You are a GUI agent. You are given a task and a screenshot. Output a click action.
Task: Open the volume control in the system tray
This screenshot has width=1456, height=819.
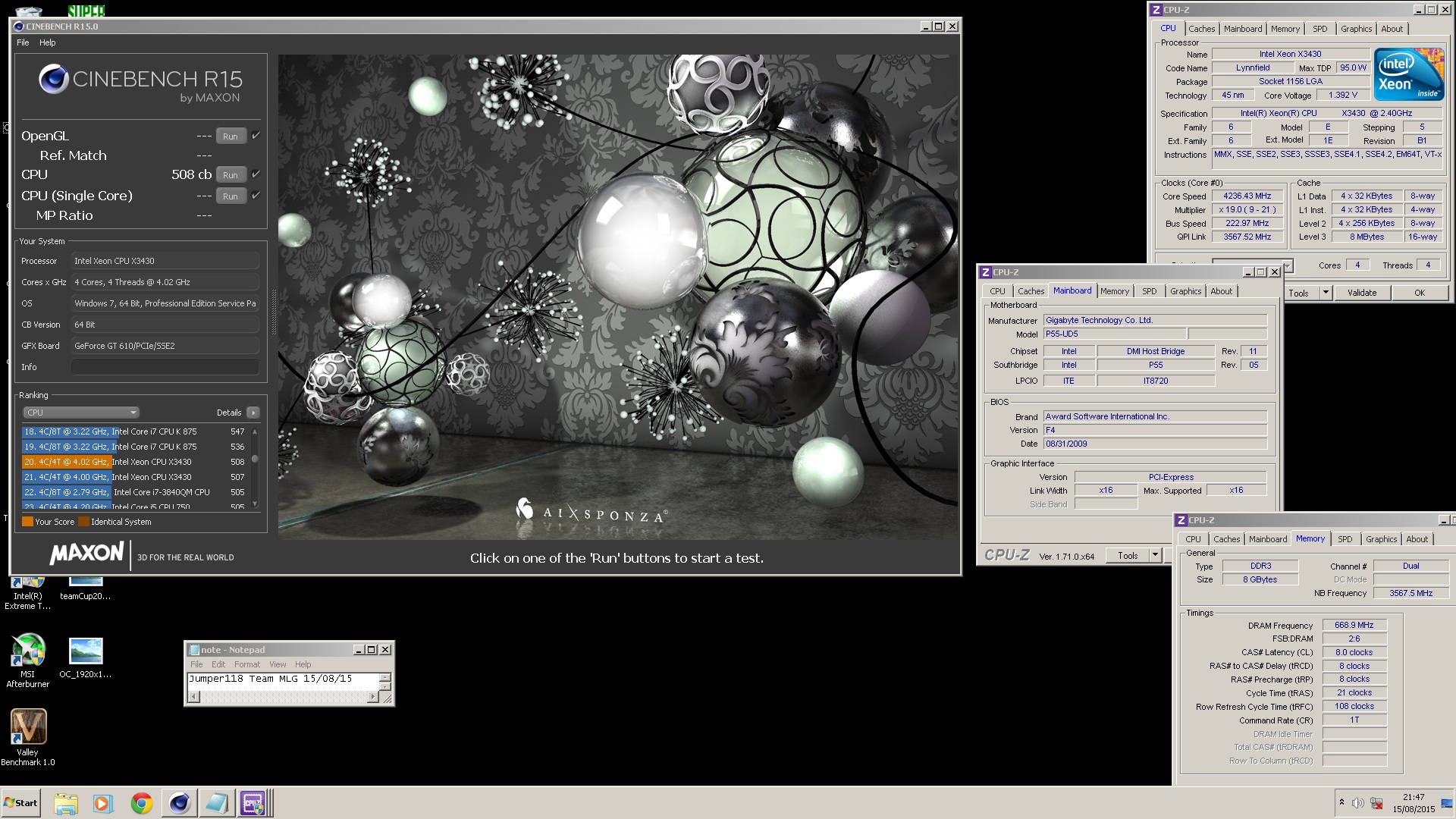1358,803
